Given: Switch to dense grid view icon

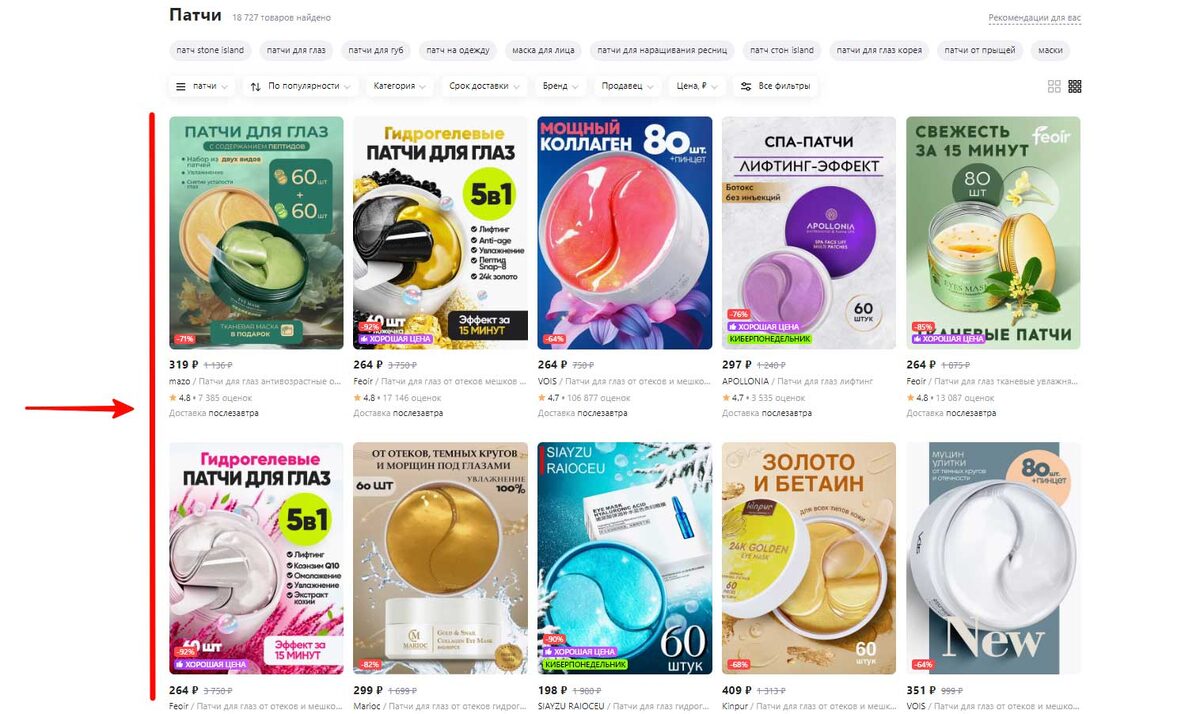Looking at the screenshot, I should 1075,87.
